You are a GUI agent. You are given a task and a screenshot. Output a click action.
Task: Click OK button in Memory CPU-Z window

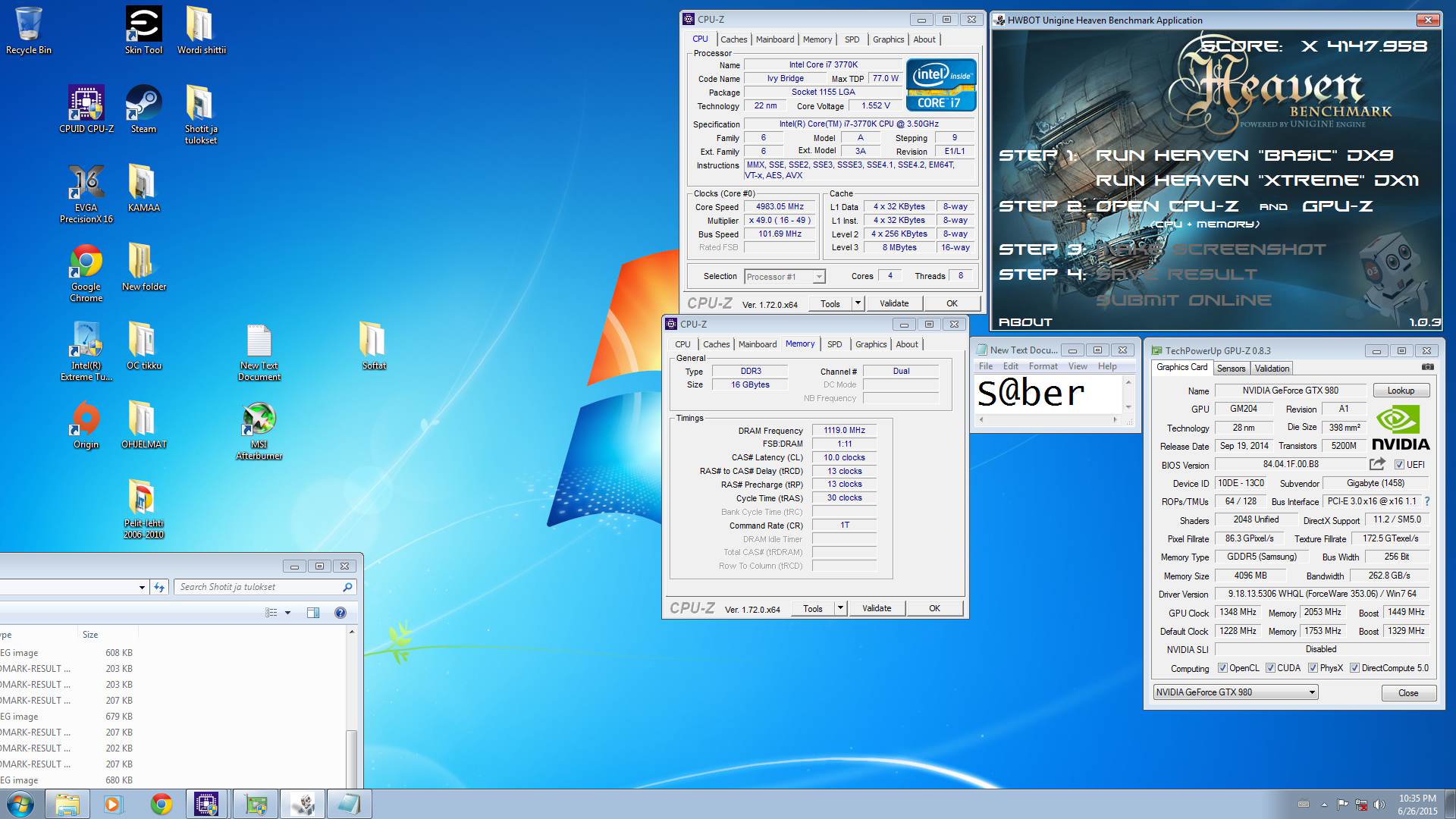point(934,608)
